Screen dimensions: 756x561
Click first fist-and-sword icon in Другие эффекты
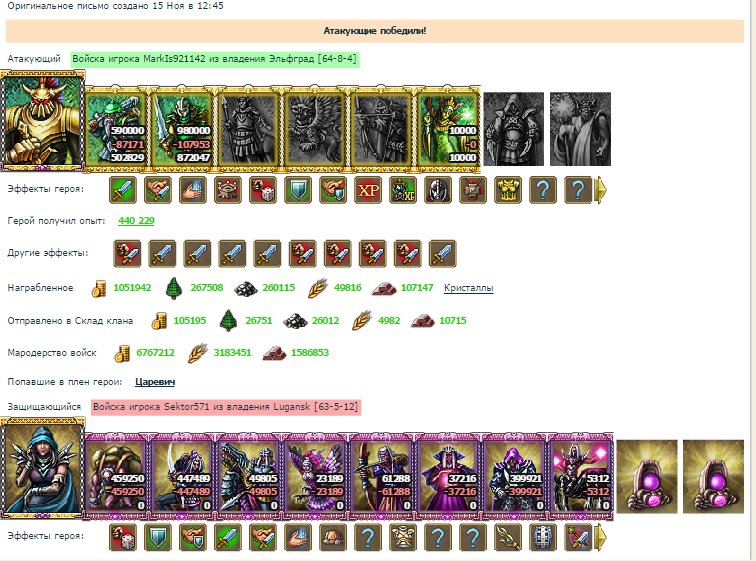(x=127, y=254)
